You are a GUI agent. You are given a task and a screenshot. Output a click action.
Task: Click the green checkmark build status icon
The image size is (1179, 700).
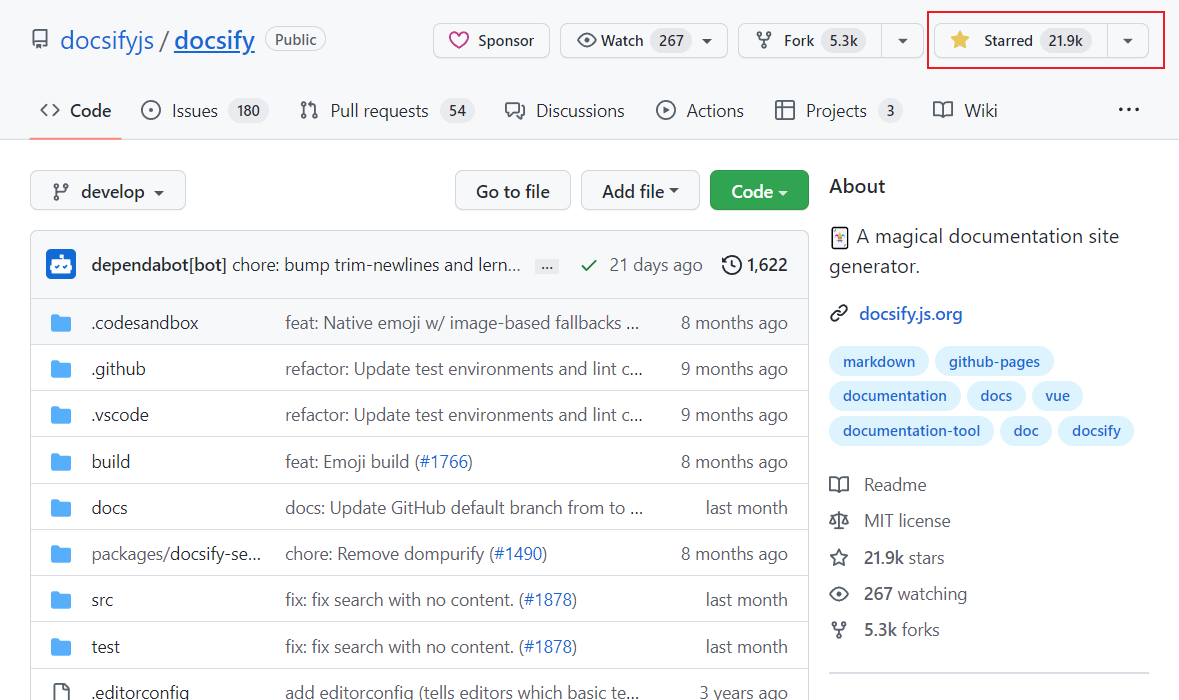[589, 265]
